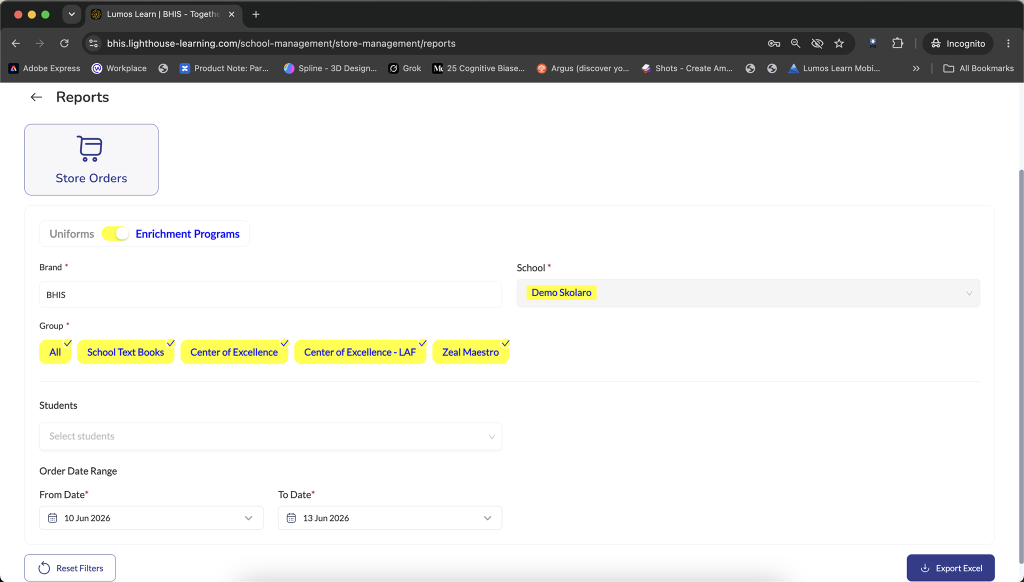Click the crossed-out eye tracking-protection icon
Image resolution: width=1024 pixels, height=582 pixels.
(817, 43)
